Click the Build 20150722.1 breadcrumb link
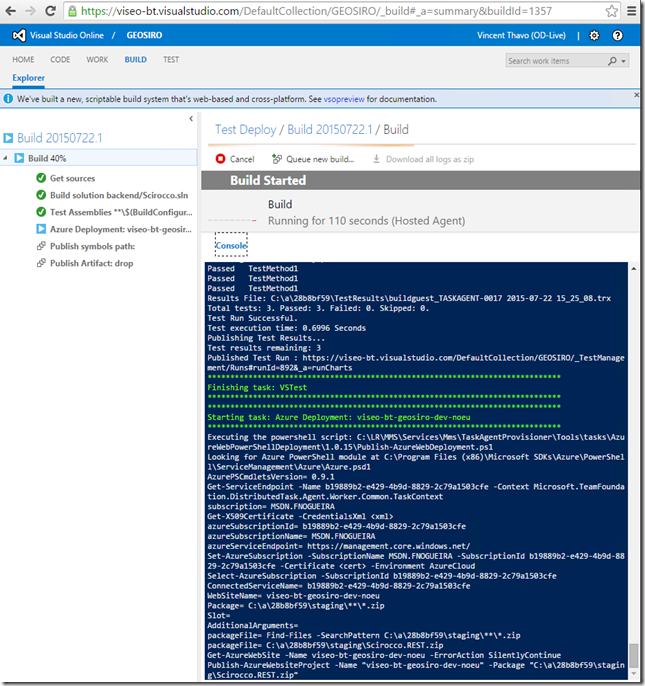645x686 pixels. coord(330,130)
